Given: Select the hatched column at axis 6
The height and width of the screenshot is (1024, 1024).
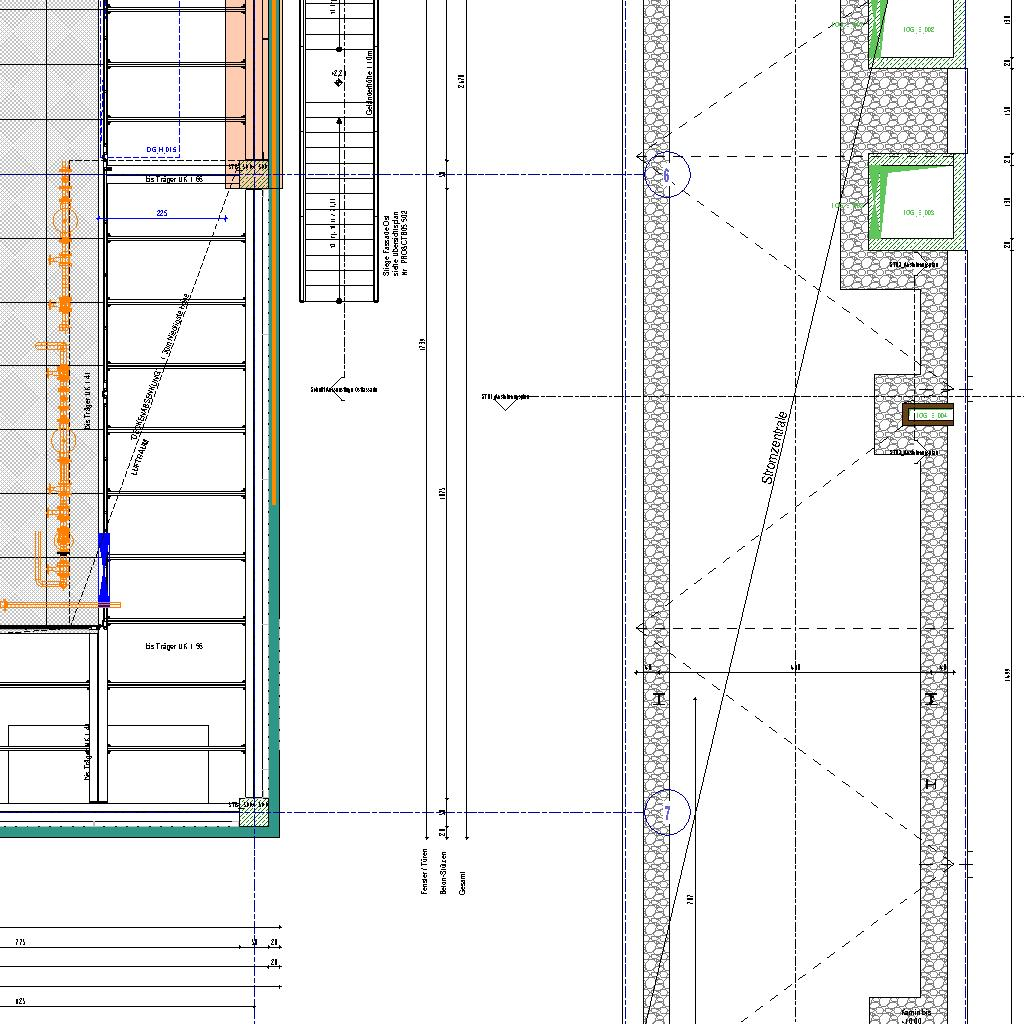Looking at the screenshot, I should pyautogui.click(x=252, y=175).
